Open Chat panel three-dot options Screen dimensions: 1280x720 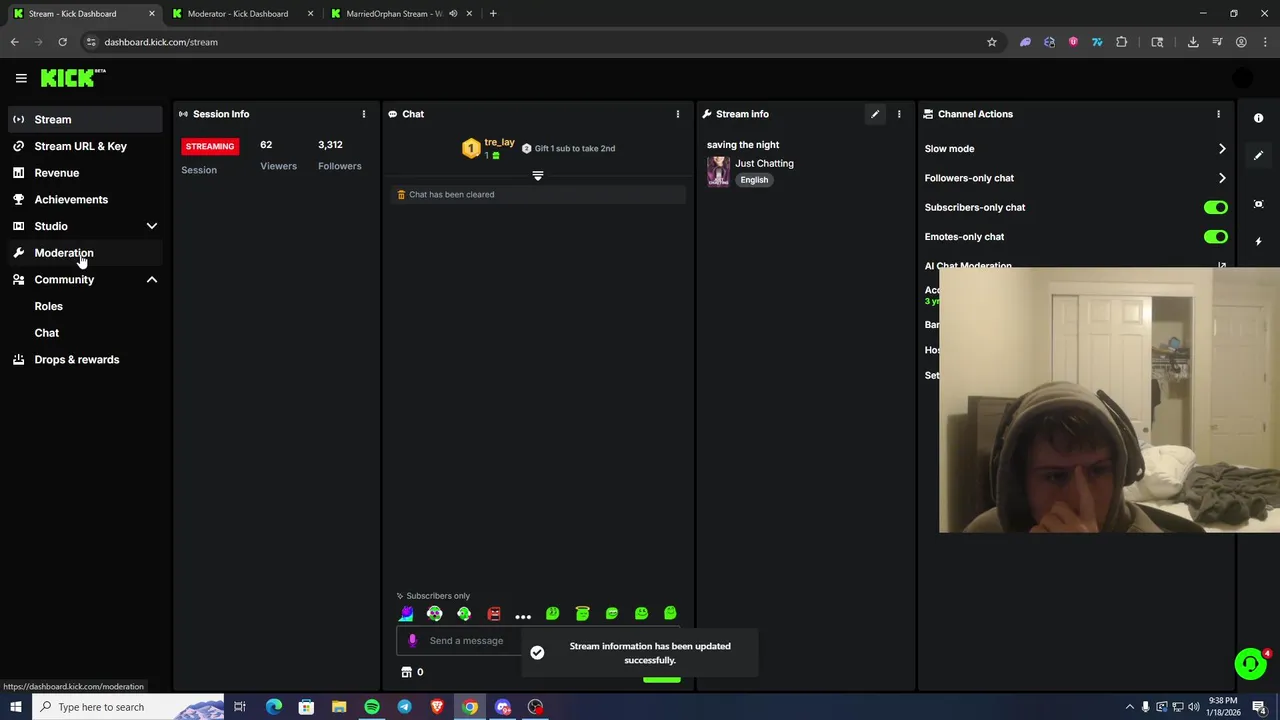678,114
